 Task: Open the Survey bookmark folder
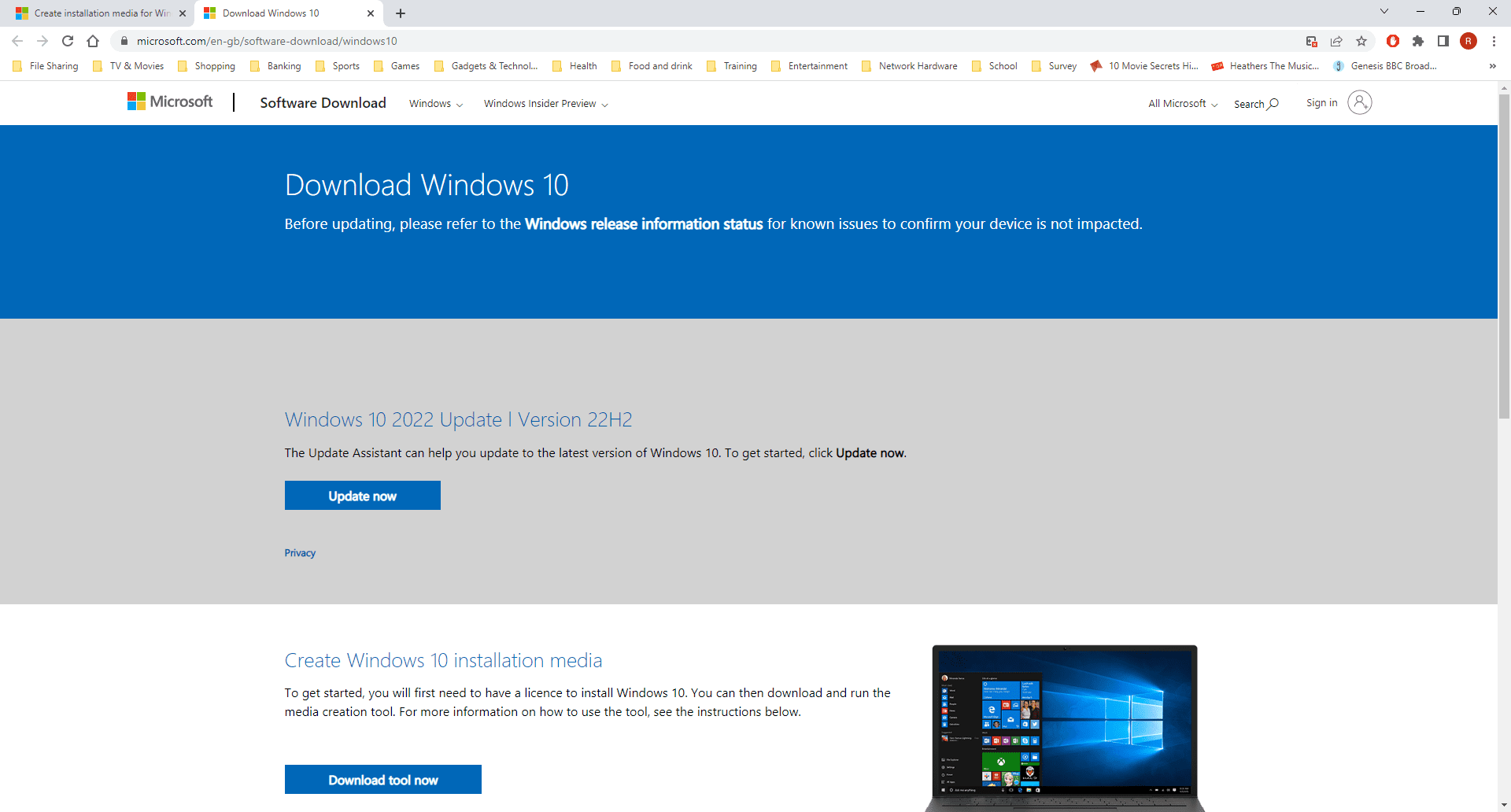1054,66
